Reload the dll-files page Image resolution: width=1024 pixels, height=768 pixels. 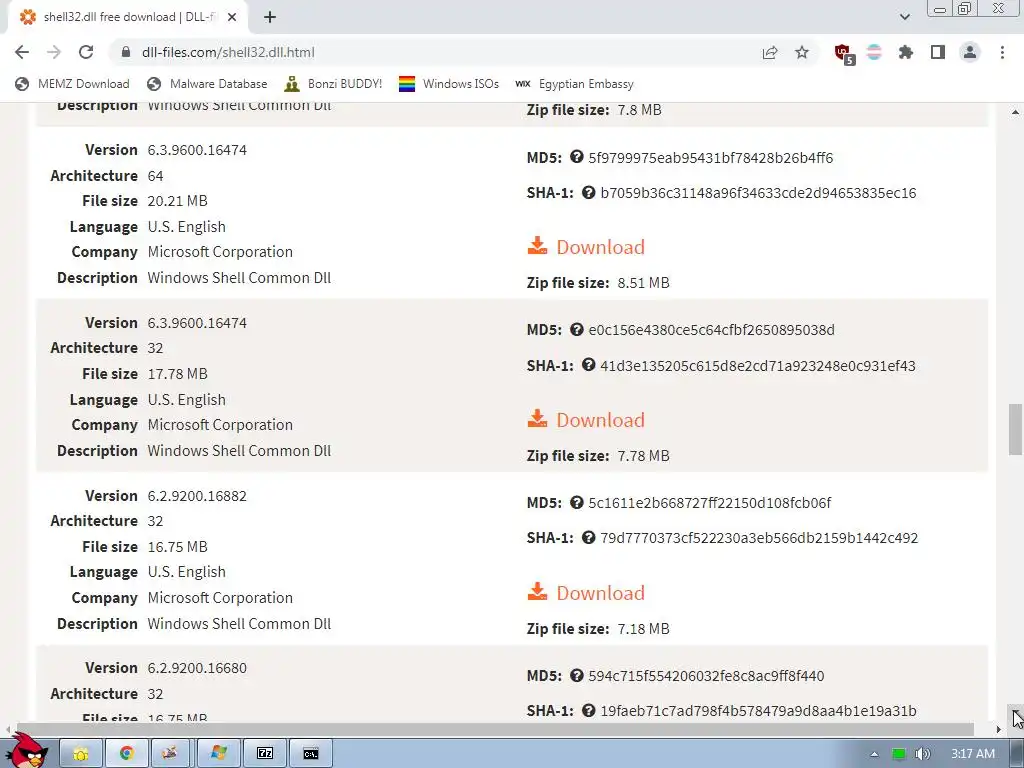coord(86,52)
